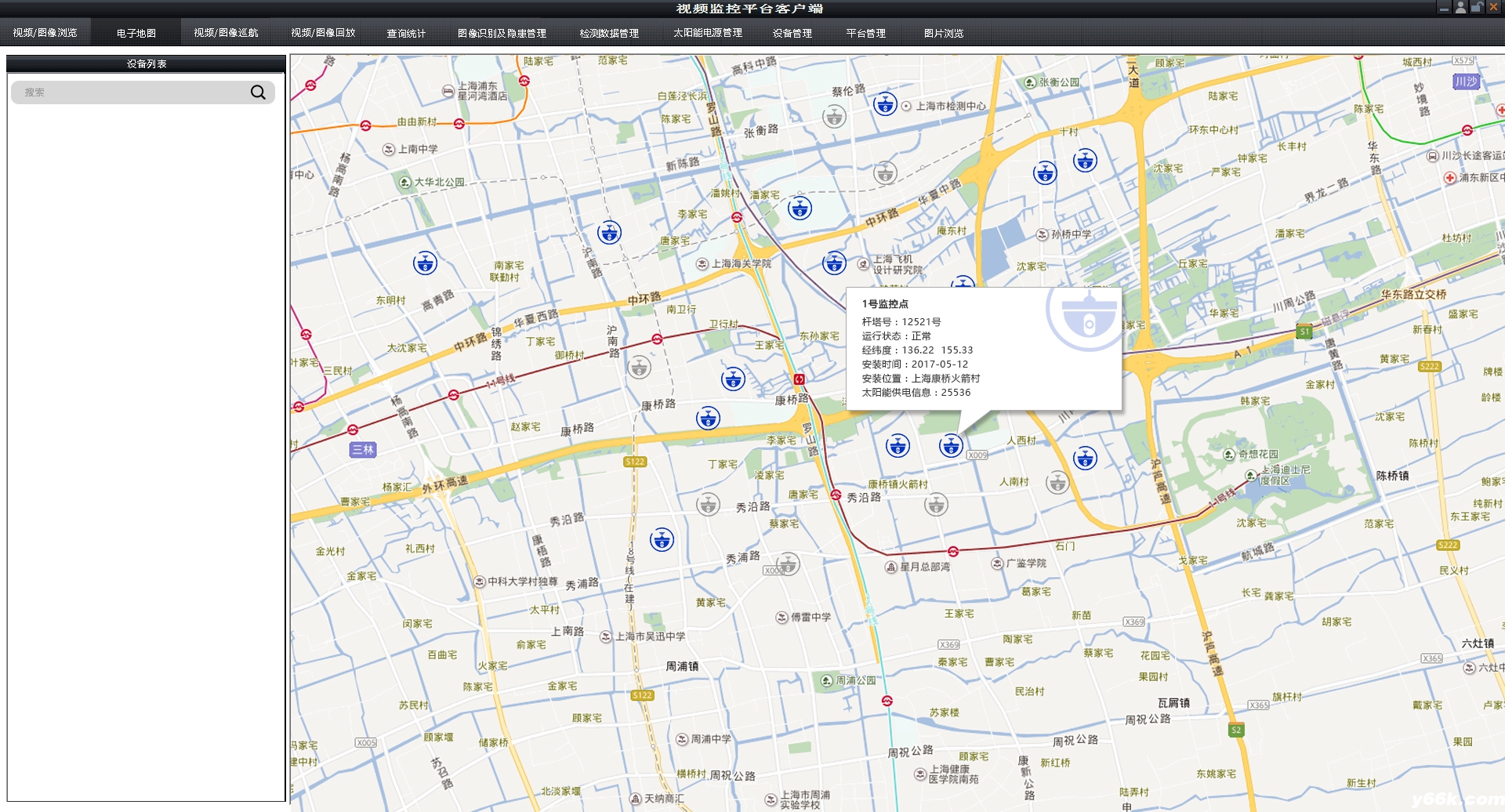Open the 视频/图像巡航 tab
This screenshot has height=812, width=1505.
226,33
